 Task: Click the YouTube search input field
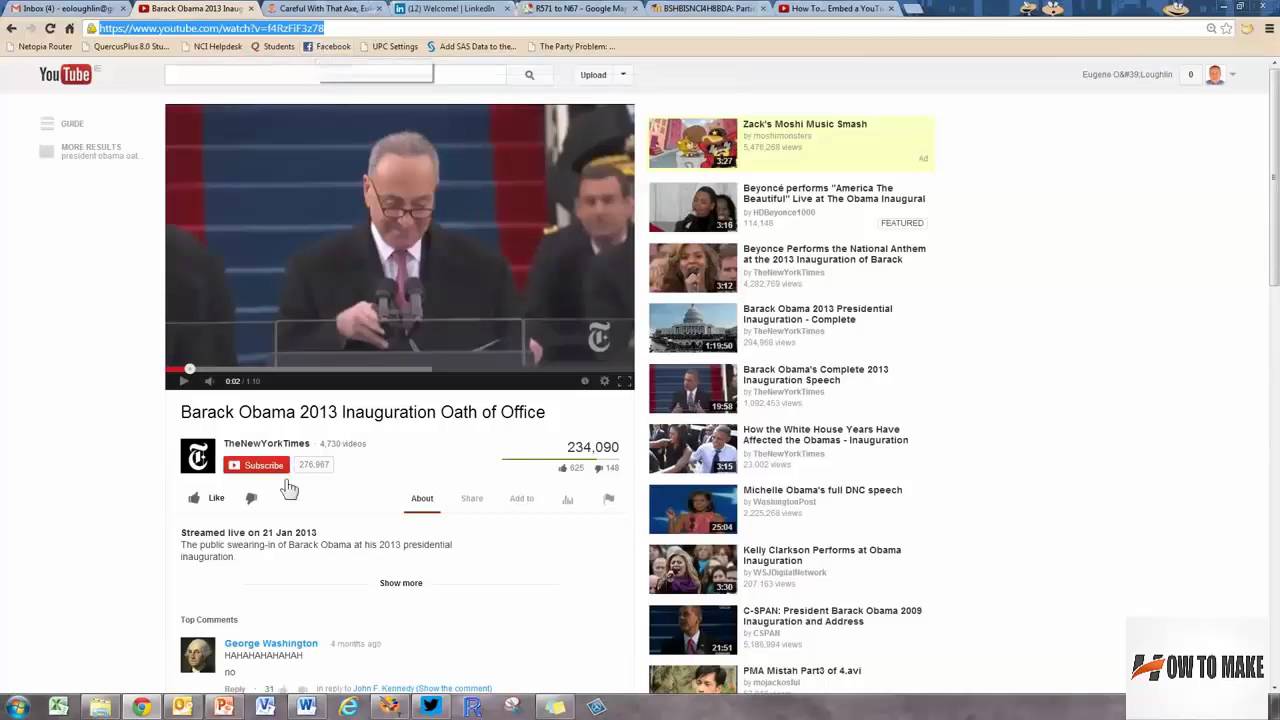coord(336,75)
